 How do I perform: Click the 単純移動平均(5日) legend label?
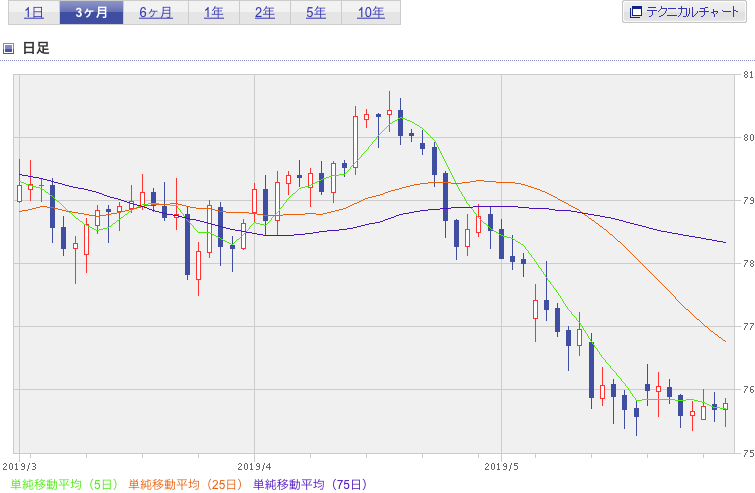click(65, 484)
